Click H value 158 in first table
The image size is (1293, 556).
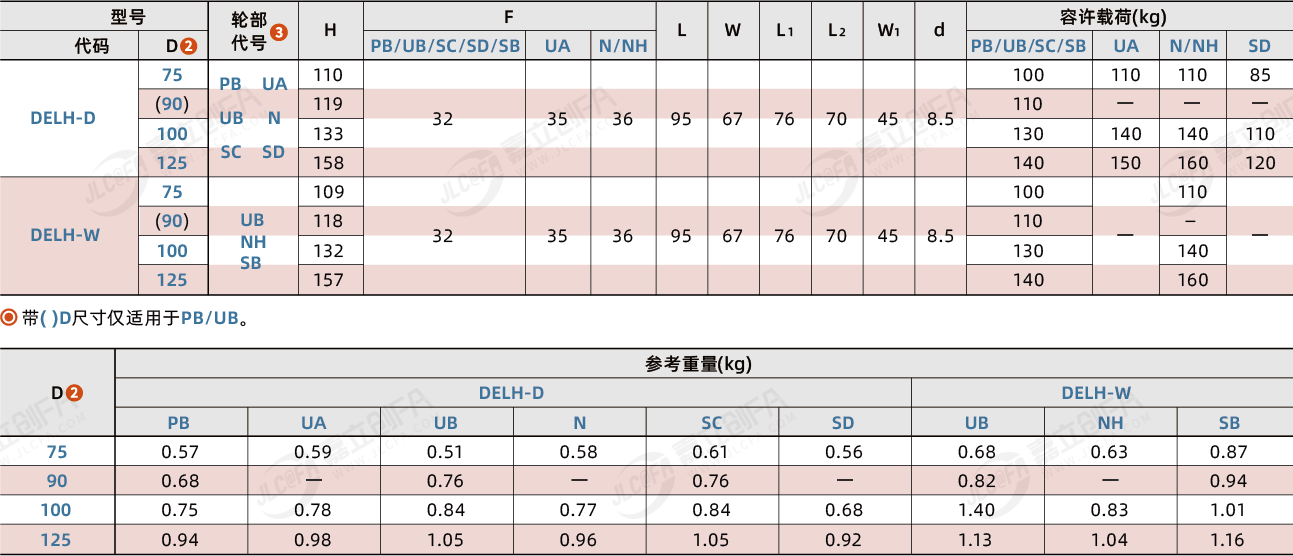coord(328,162)
